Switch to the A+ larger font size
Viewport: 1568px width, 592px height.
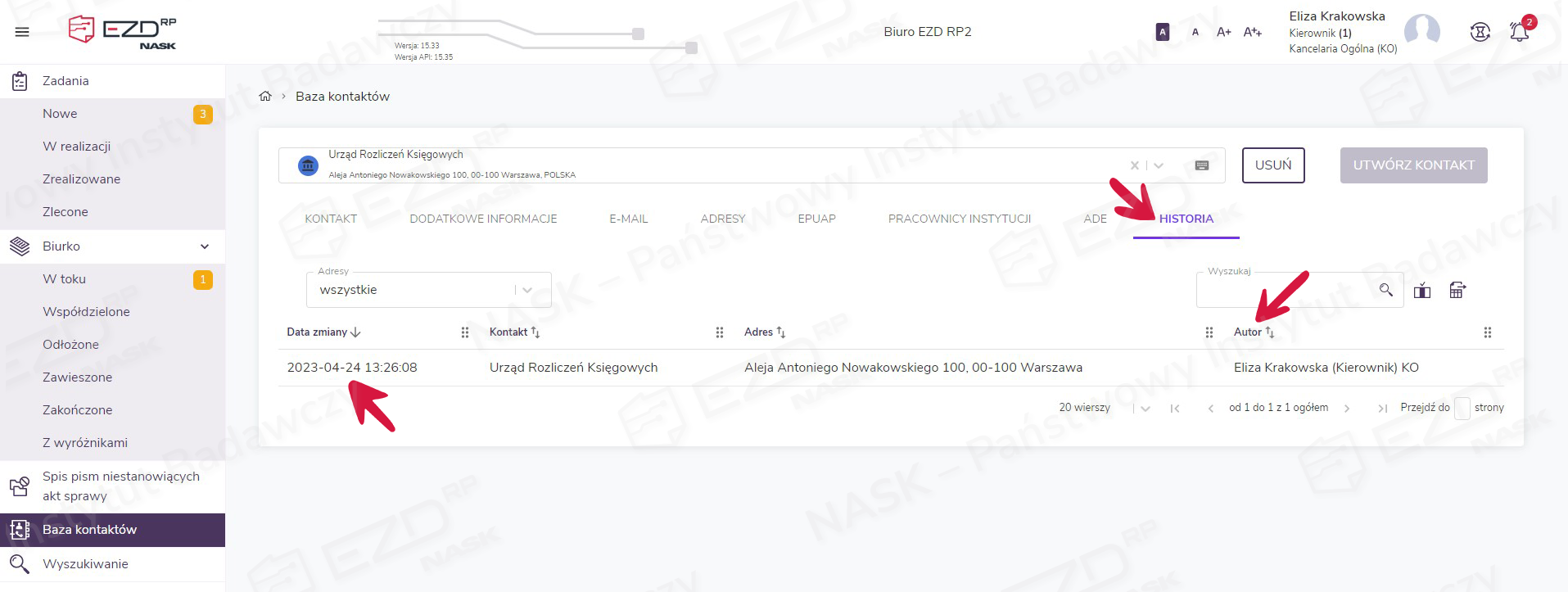(1223, 32)
